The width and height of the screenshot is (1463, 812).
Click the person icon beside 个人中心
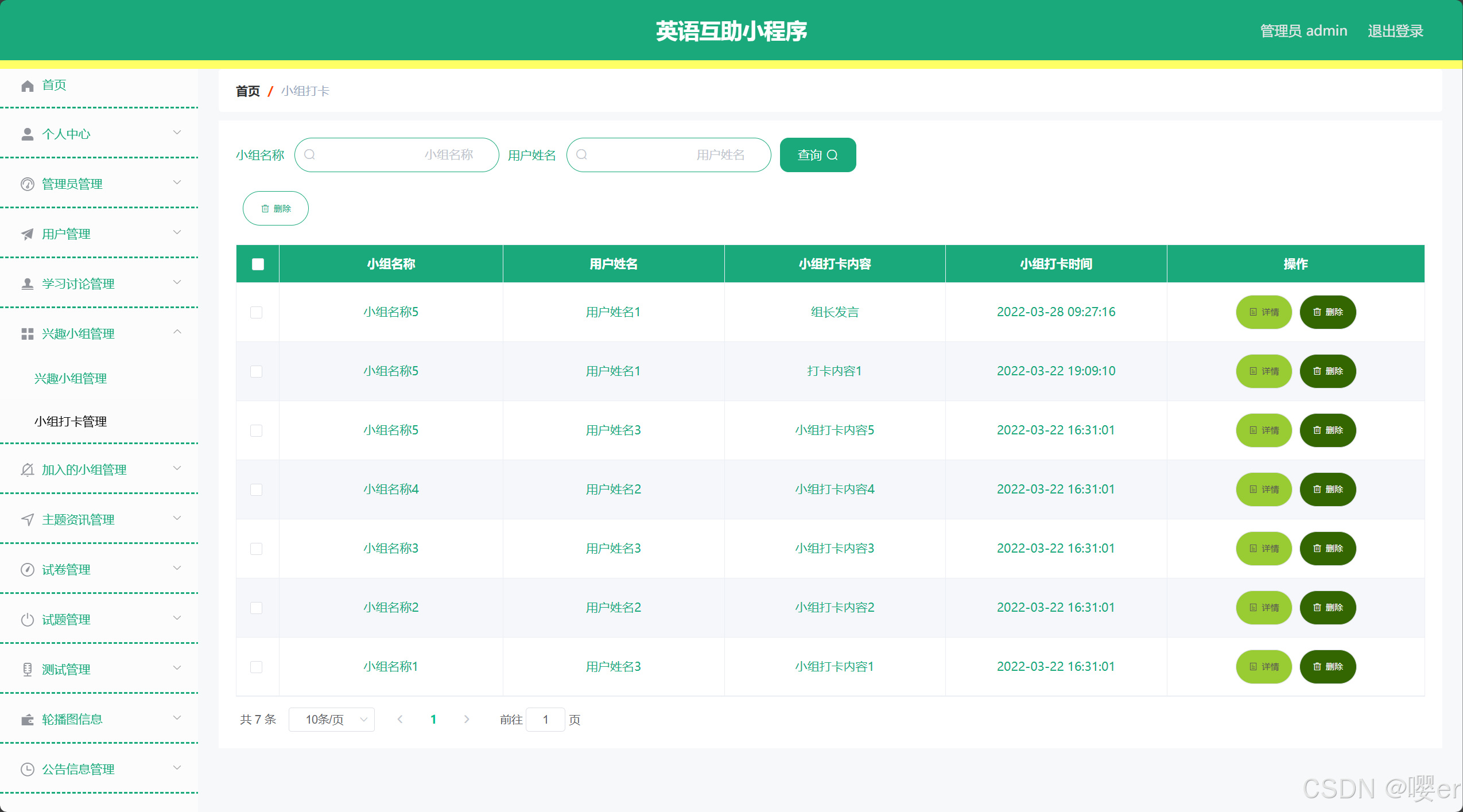click(27, 134)
